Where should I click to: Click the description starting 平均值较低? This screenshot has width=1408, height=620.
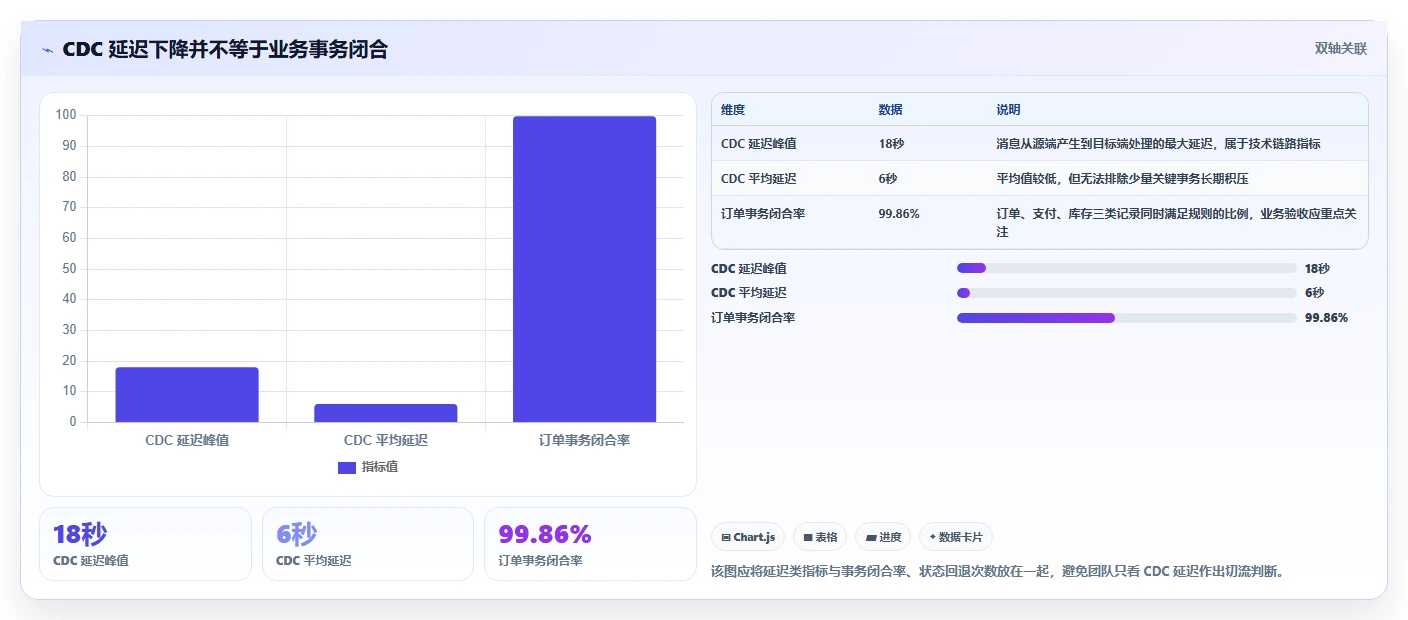pyautogui.click(x=1122, y=179)
